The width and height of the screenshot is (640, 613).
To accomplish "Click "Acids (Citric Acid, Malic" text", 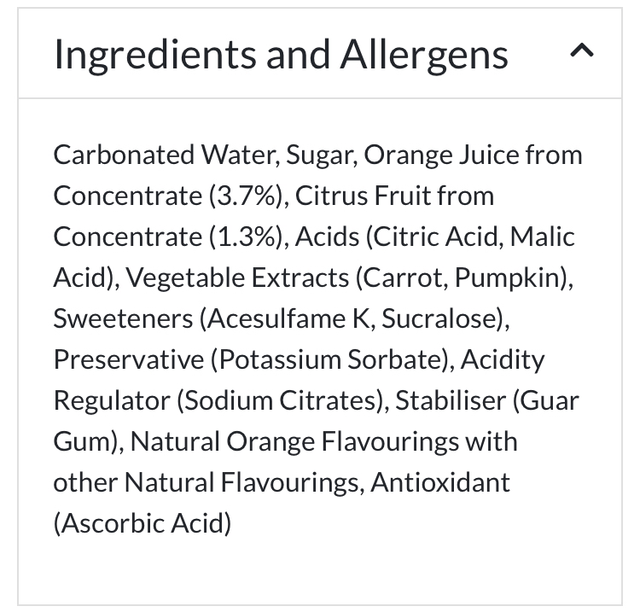I will click(435, 237).
